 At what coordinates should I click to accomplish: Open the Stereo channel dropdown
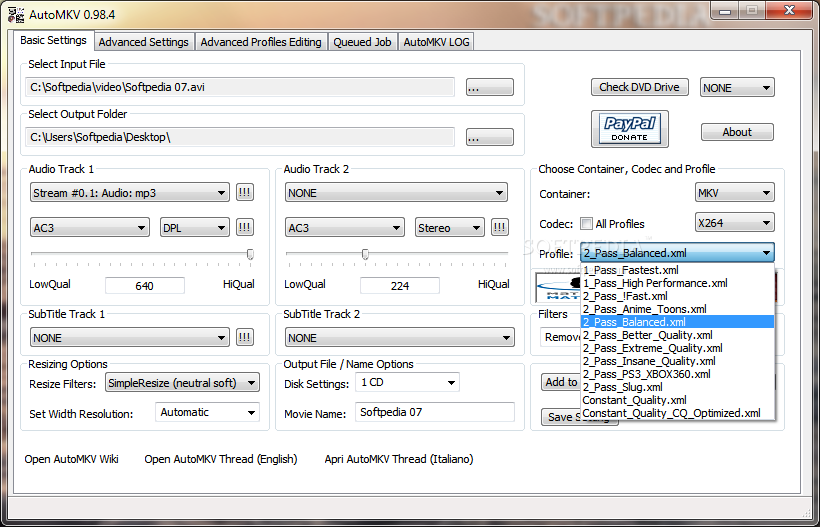[449, 228]
